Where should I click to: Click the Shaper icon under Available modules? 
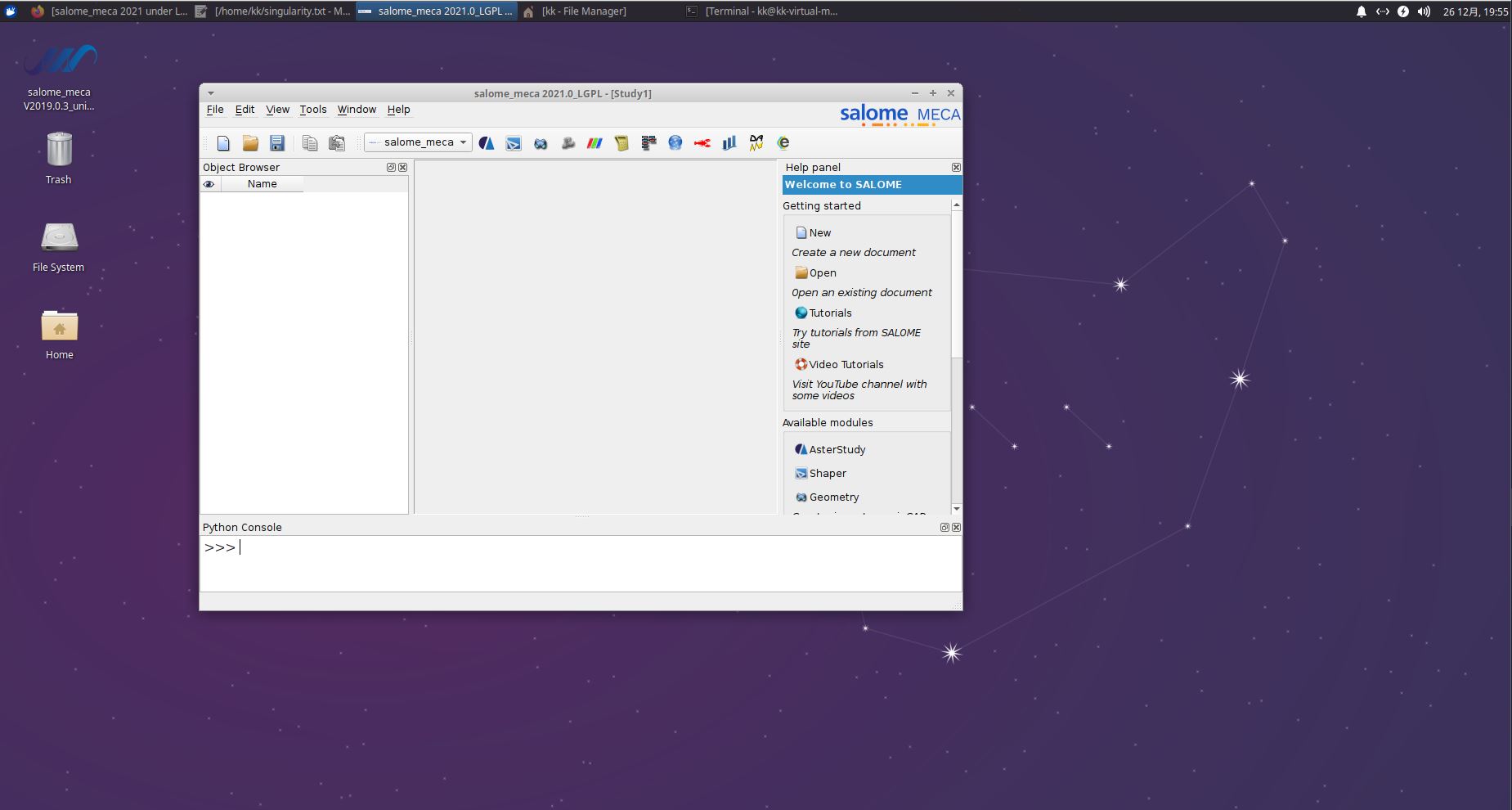click(801, 473)
